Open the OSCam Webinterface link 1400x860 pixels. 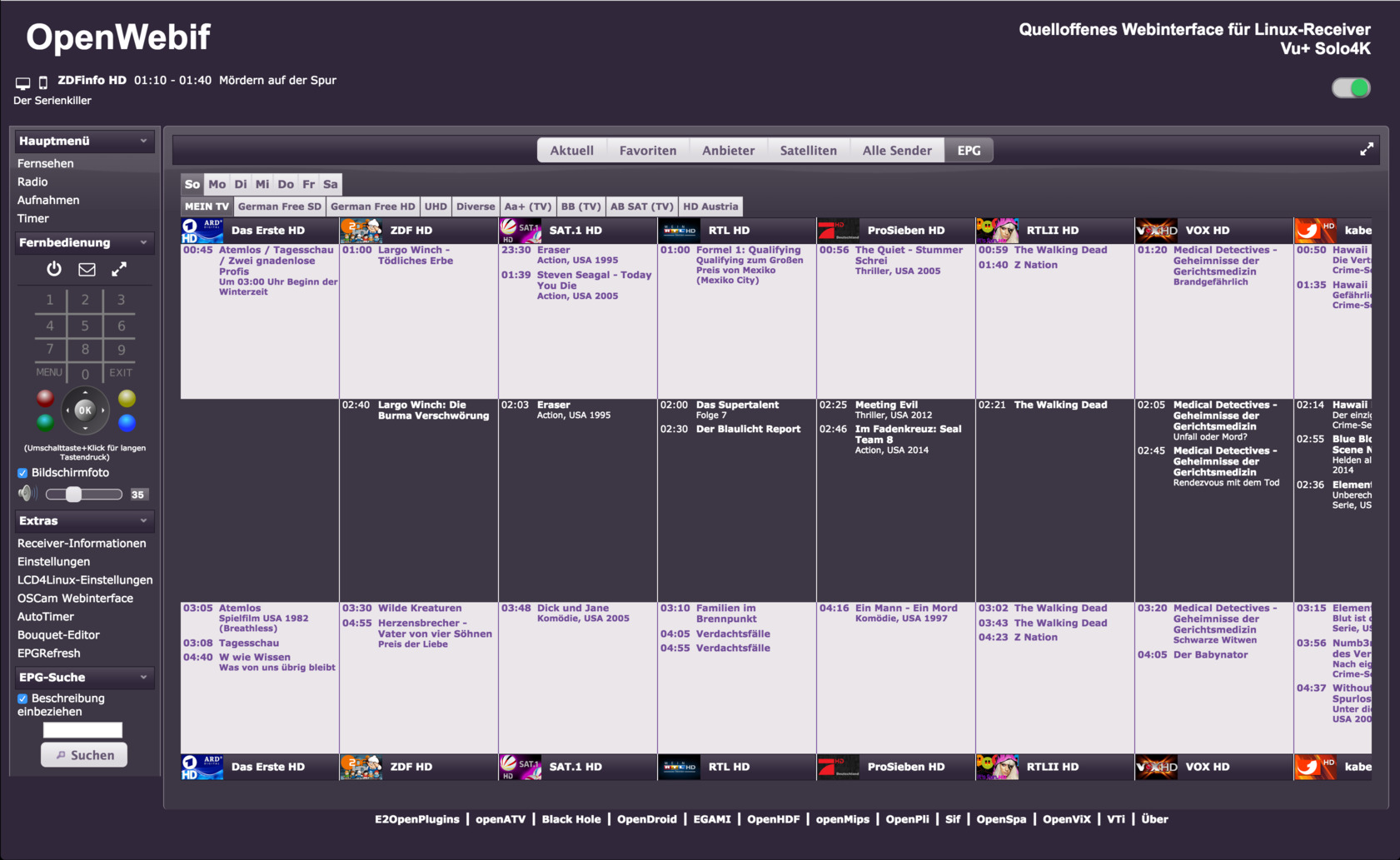coord(75,598)
